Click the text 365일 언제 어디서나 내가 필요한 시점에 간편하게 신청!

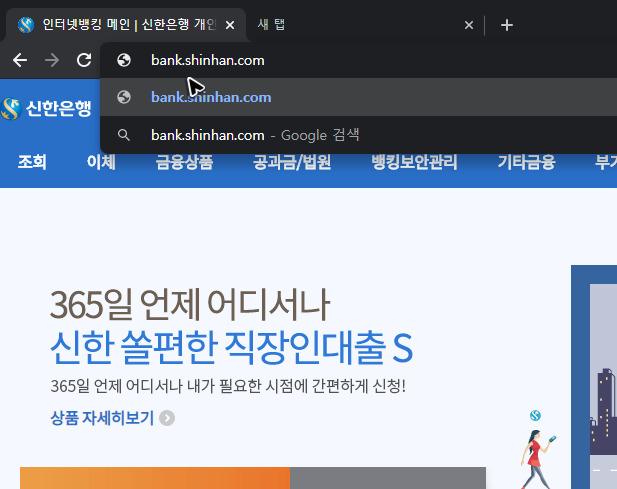pyautogui.click(x=228, y=386)
